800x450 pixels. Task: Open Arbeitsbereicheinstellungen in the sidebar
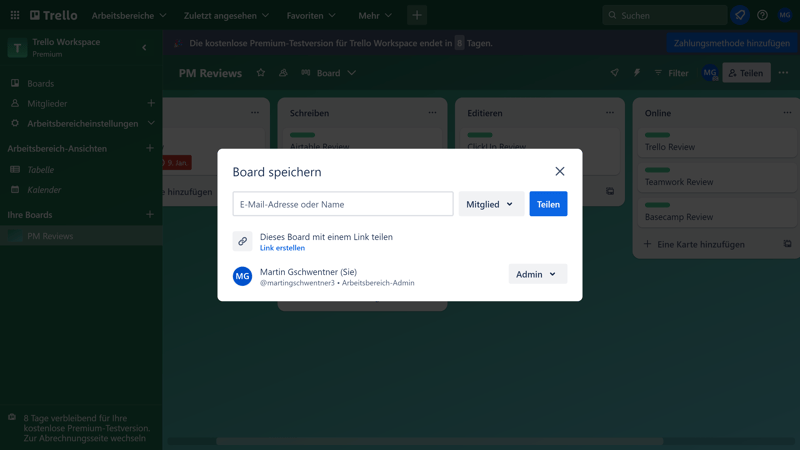click(83, 123)
